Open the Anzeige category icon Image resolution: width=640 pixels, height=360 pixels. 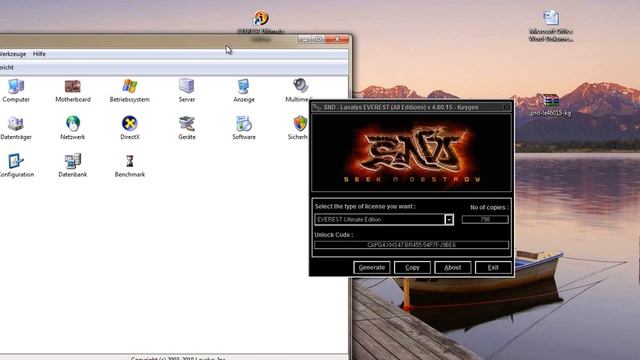(x=244, y=86)
